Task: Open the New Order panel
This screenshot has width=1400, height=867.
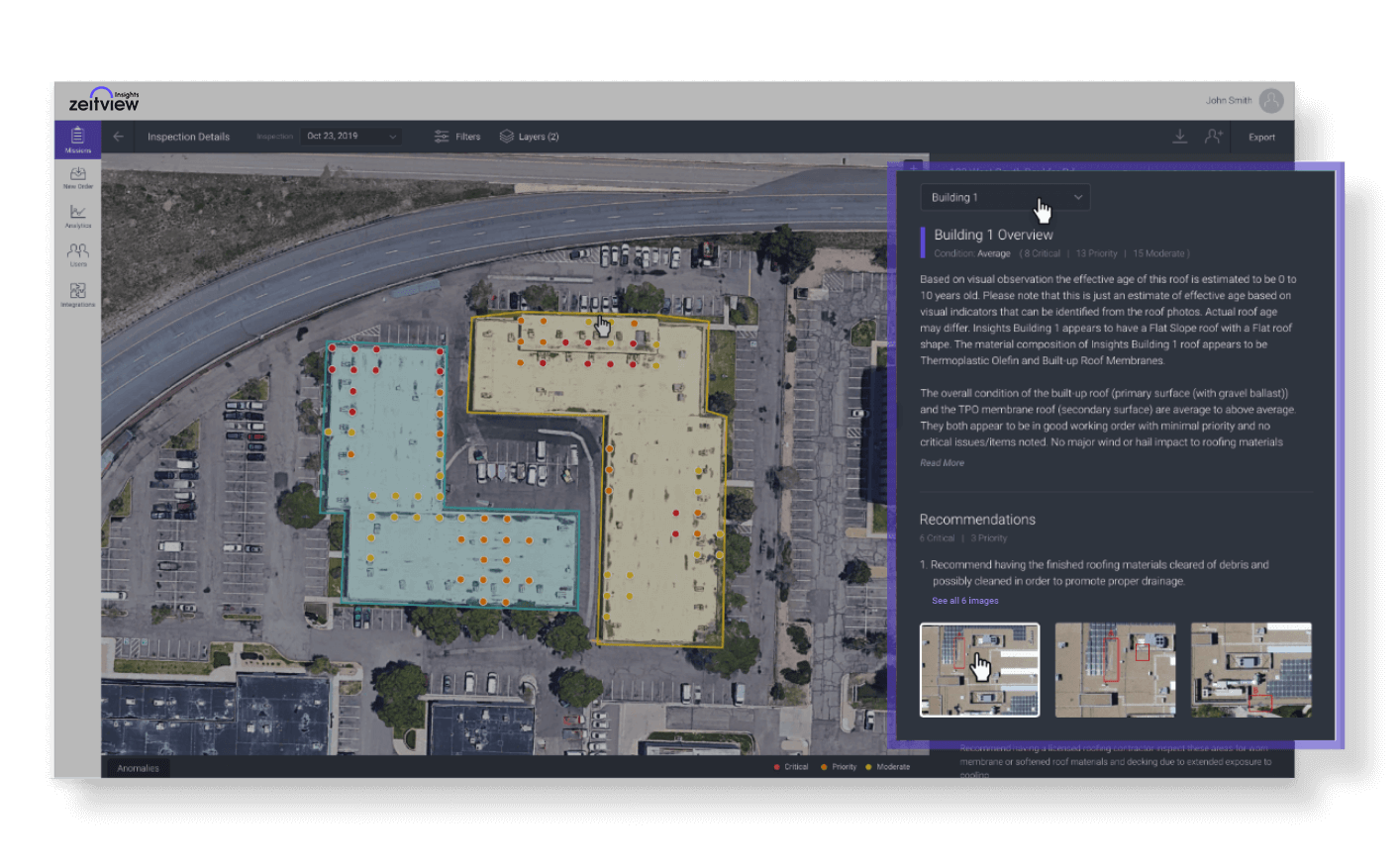Action: 77,178
